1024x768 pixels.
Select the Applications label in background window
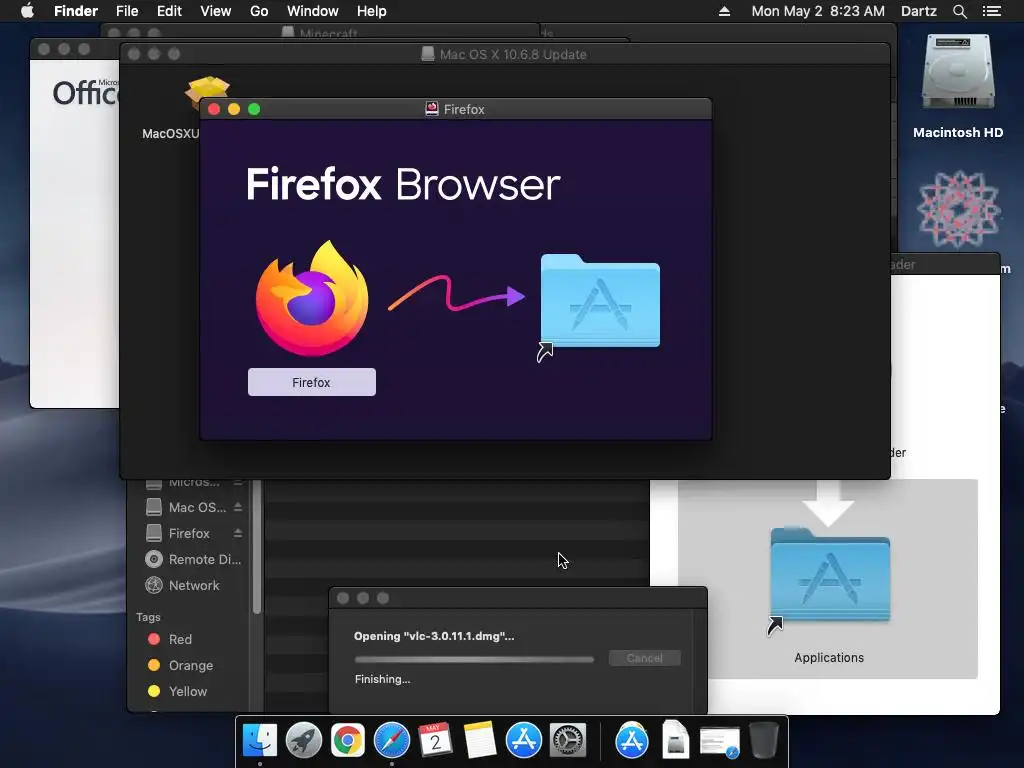829,658
